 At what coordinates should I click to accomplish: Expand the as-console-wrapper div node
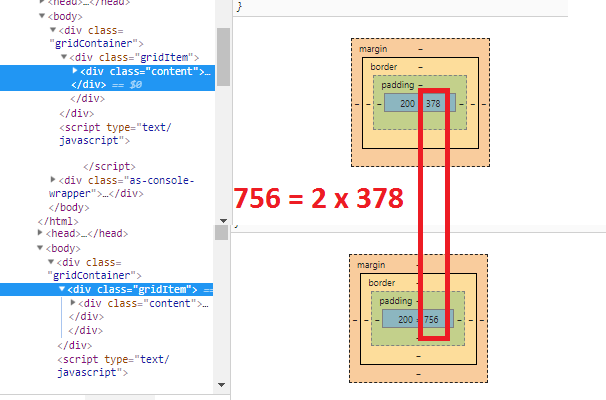(x=53, y=179)
